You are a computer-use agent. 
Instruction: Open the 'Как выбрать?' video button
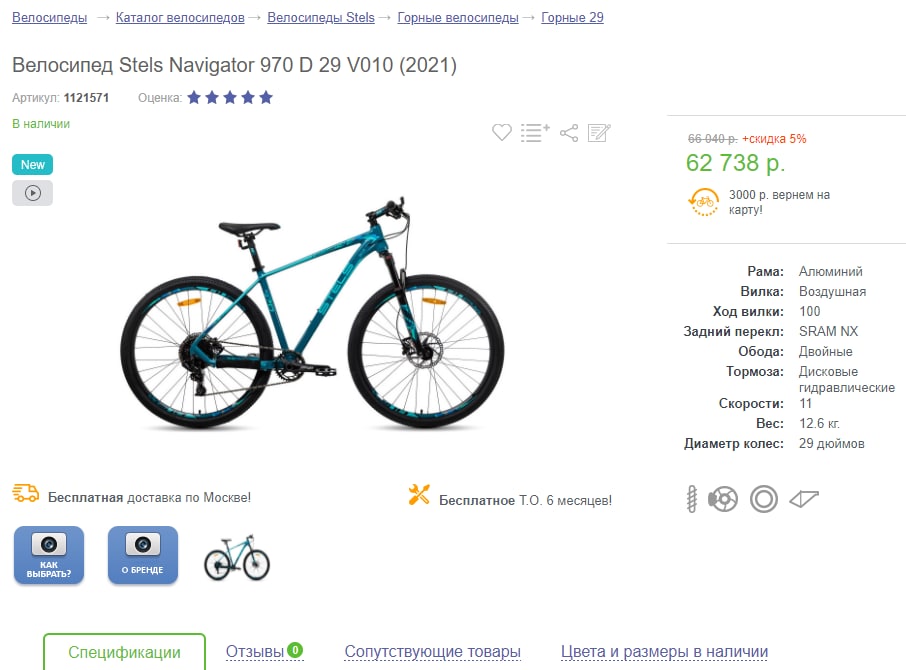tap(49, 555)
